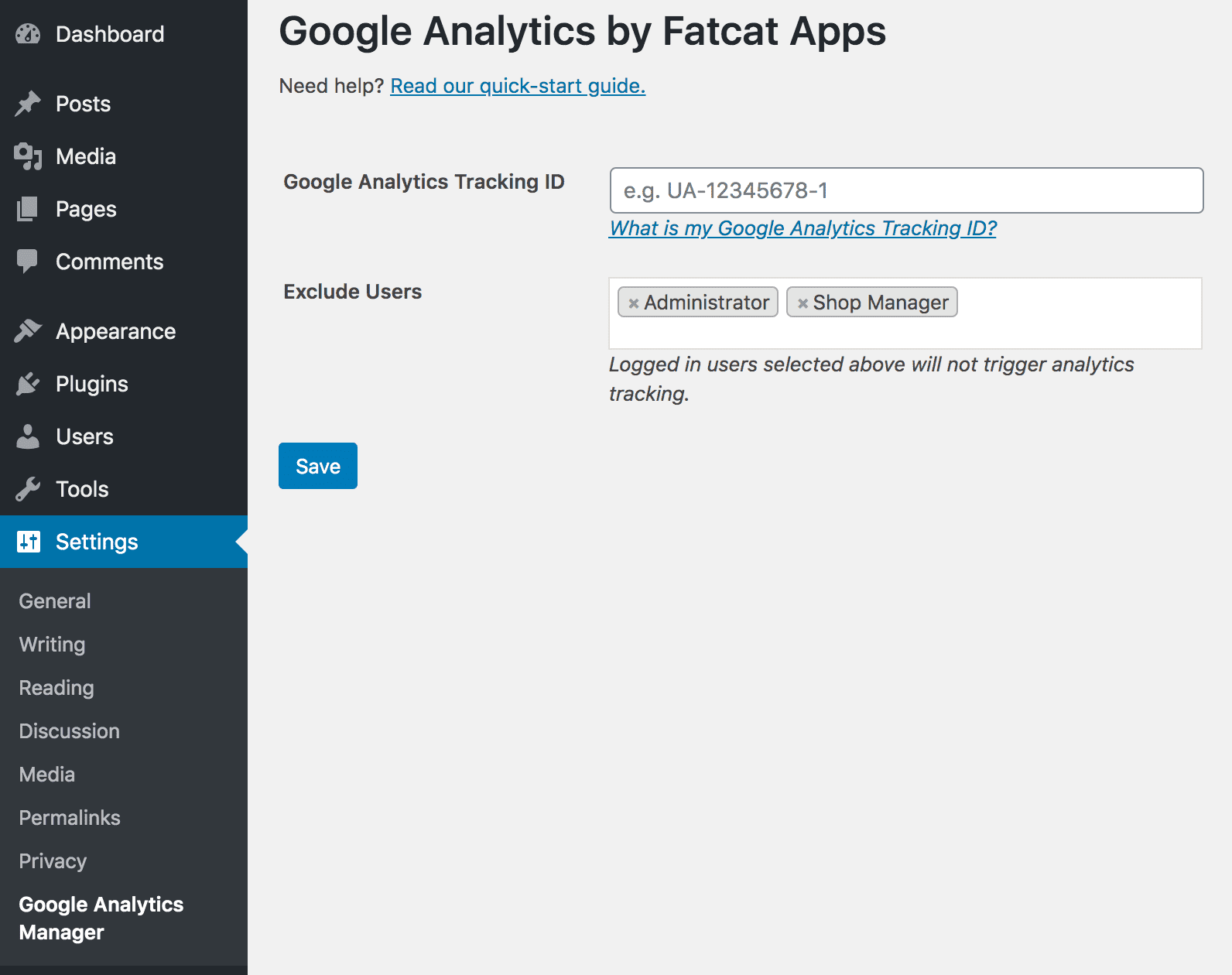The height and width of the screenshot is (975, 1232).
Task: Click the Appearance paintbrush icon
Action: tap(28, 331)
